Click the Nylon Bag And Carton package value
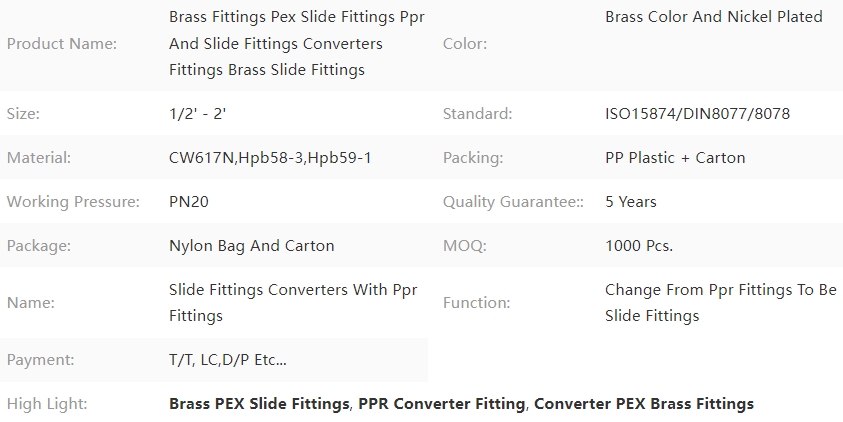The image size is (843, 422). click(x=252, y=246)
